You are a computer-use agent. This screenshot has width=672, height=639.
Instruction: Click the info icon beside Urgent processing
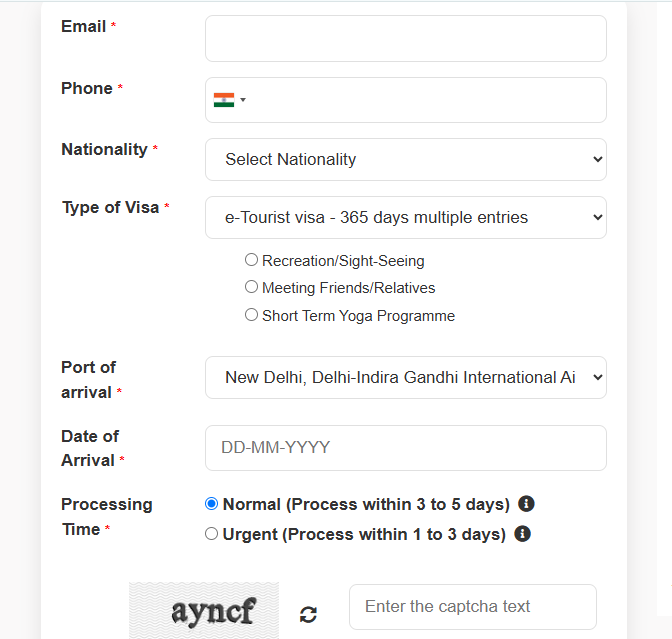522,534
